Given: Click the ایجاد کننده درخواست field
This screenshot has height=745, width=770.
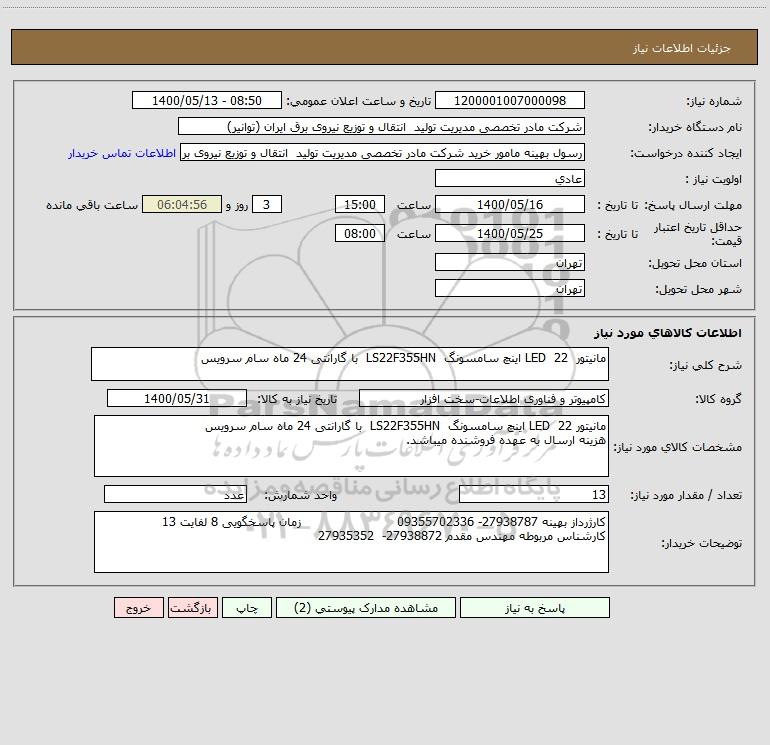Looking at the screenshot, I should coord(382,153).
